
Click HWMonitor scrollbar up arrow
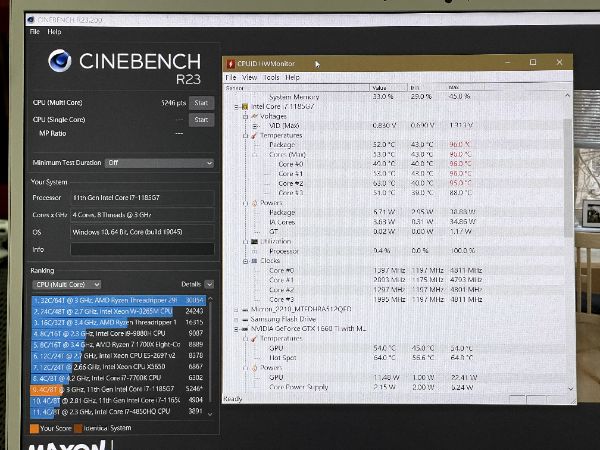568,95
